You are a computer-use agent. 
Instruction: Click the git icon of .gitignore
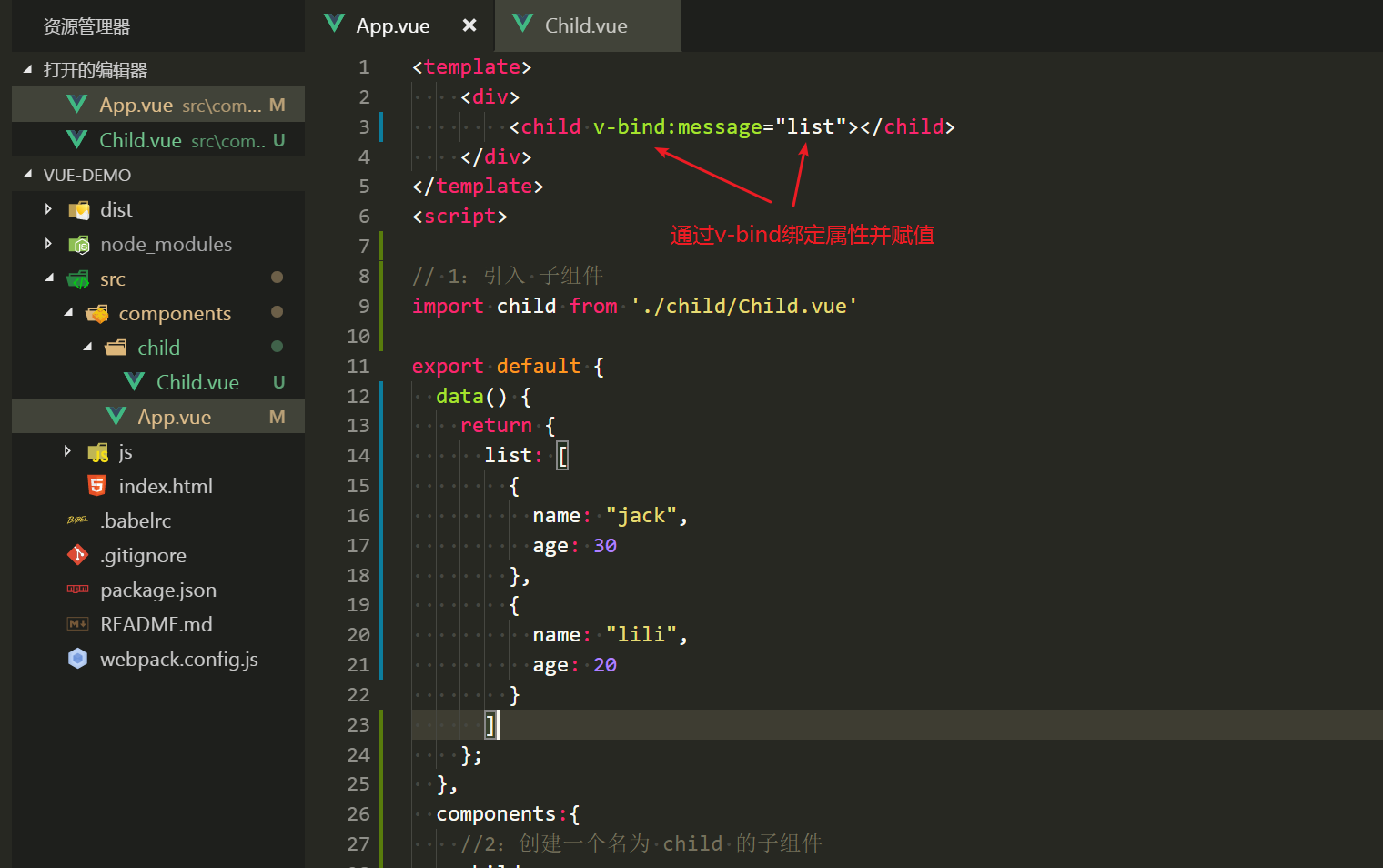[77, 555]
